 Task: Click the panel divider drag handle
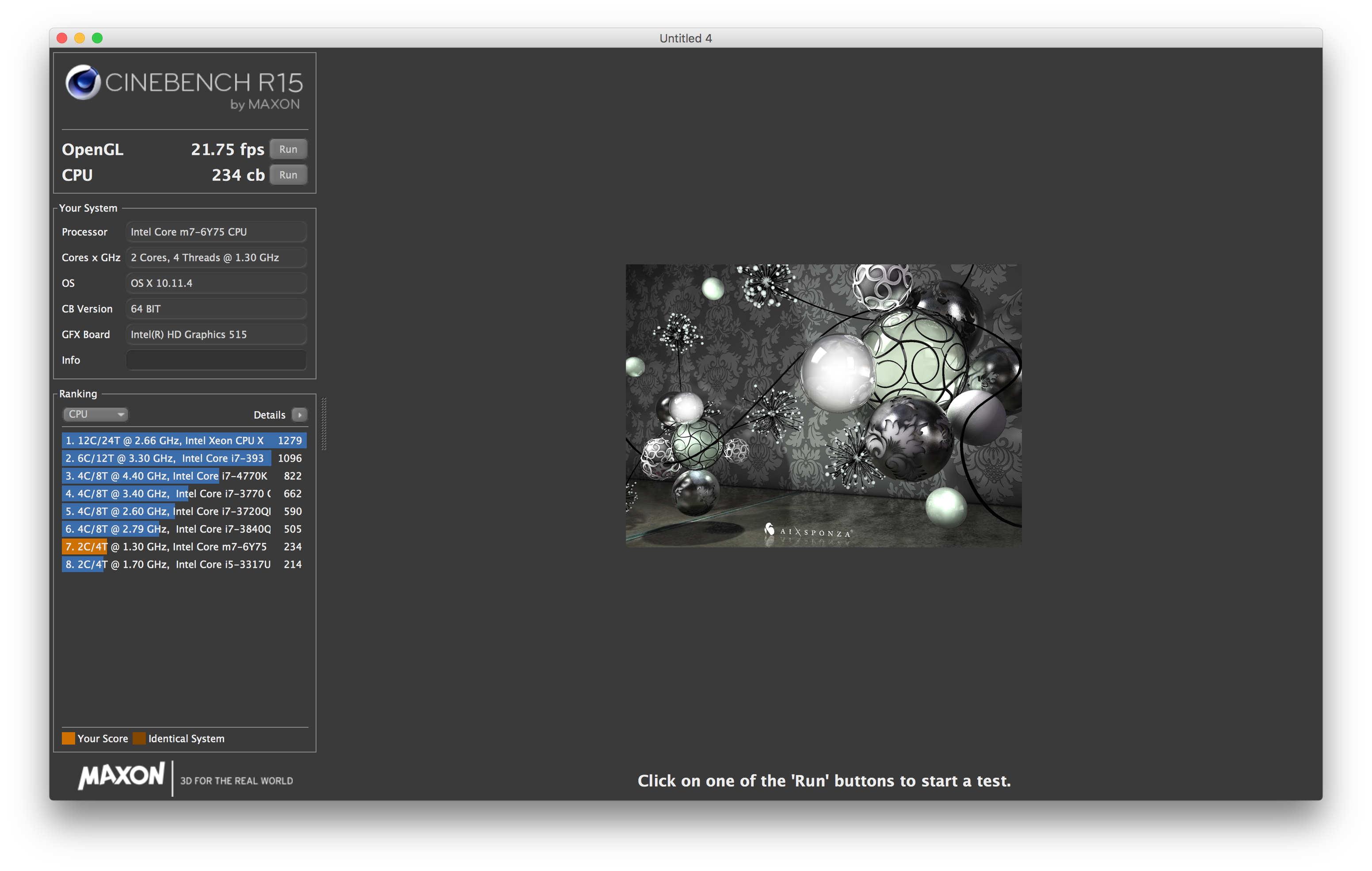(x=324, y=424)
